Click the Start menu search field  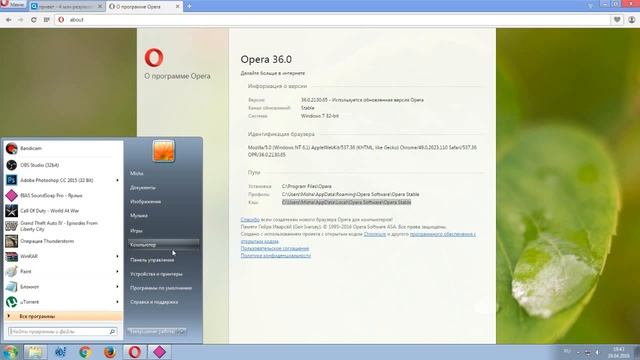point(58,332)
